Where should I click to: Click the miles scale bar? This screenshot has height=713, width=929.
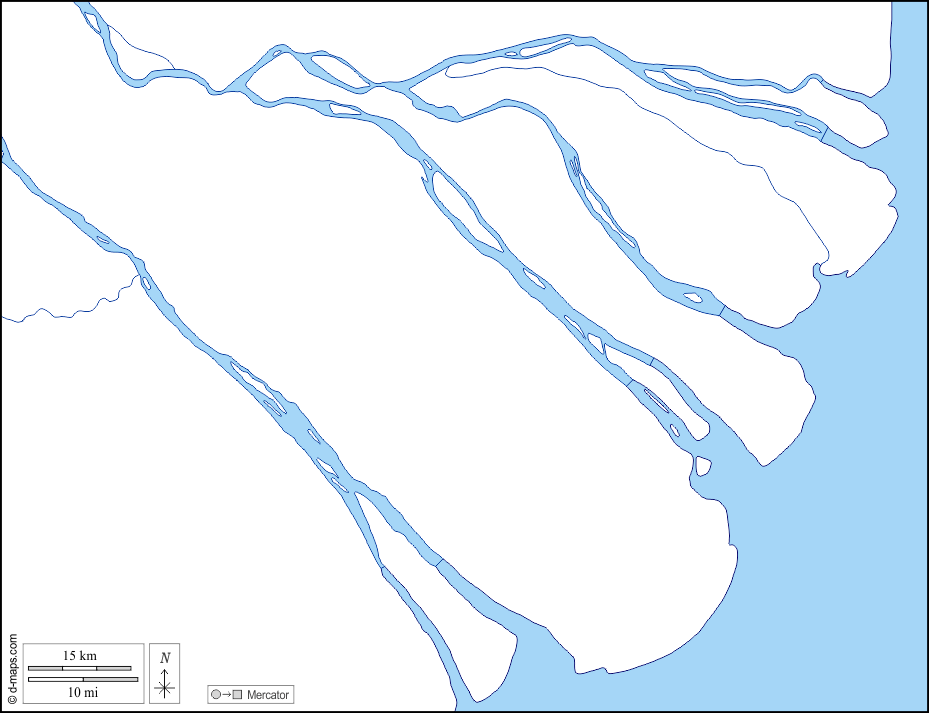[83, 679]
